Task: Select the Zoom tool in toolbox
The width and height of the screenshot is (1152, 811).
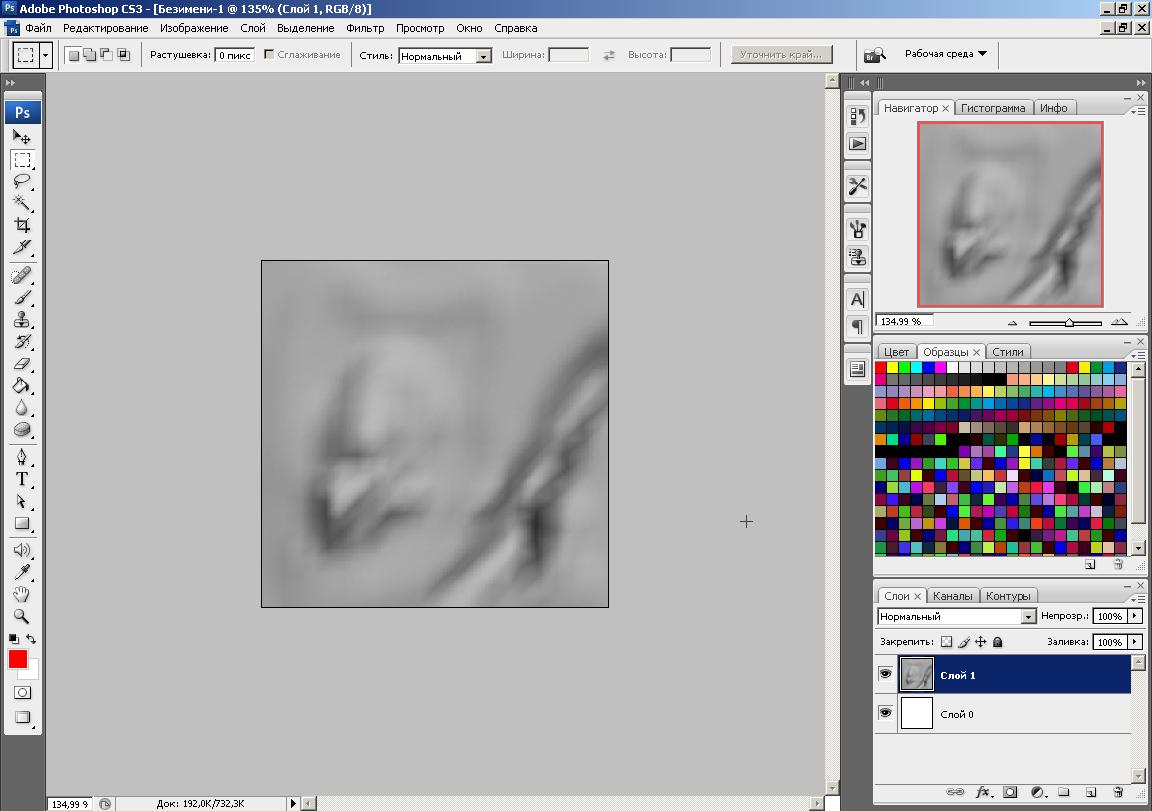Action: click(x=22, y=616)
